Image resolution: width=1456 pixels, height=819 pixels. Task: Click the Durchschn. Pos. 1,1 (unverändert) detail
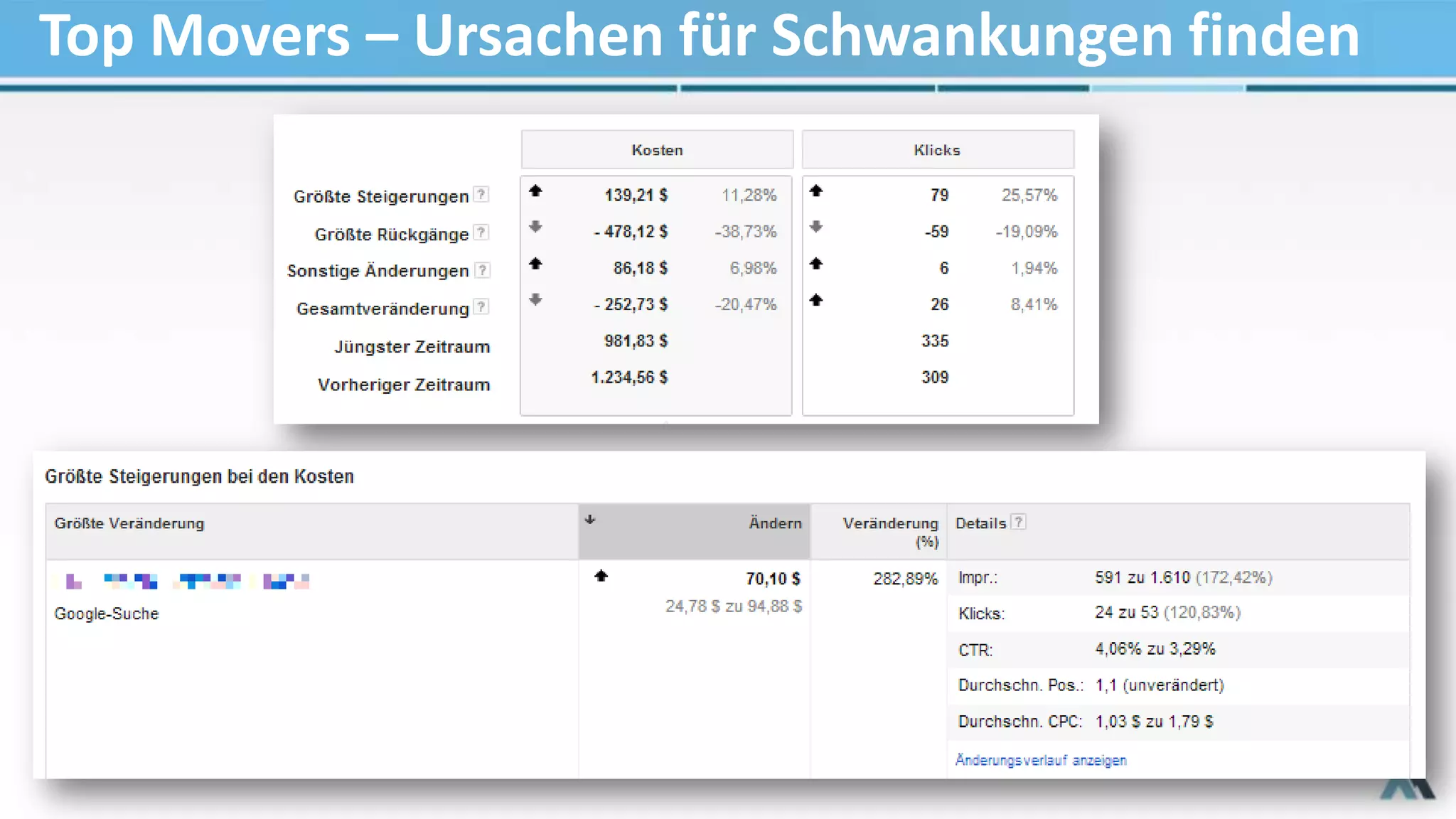(1178, 685)
